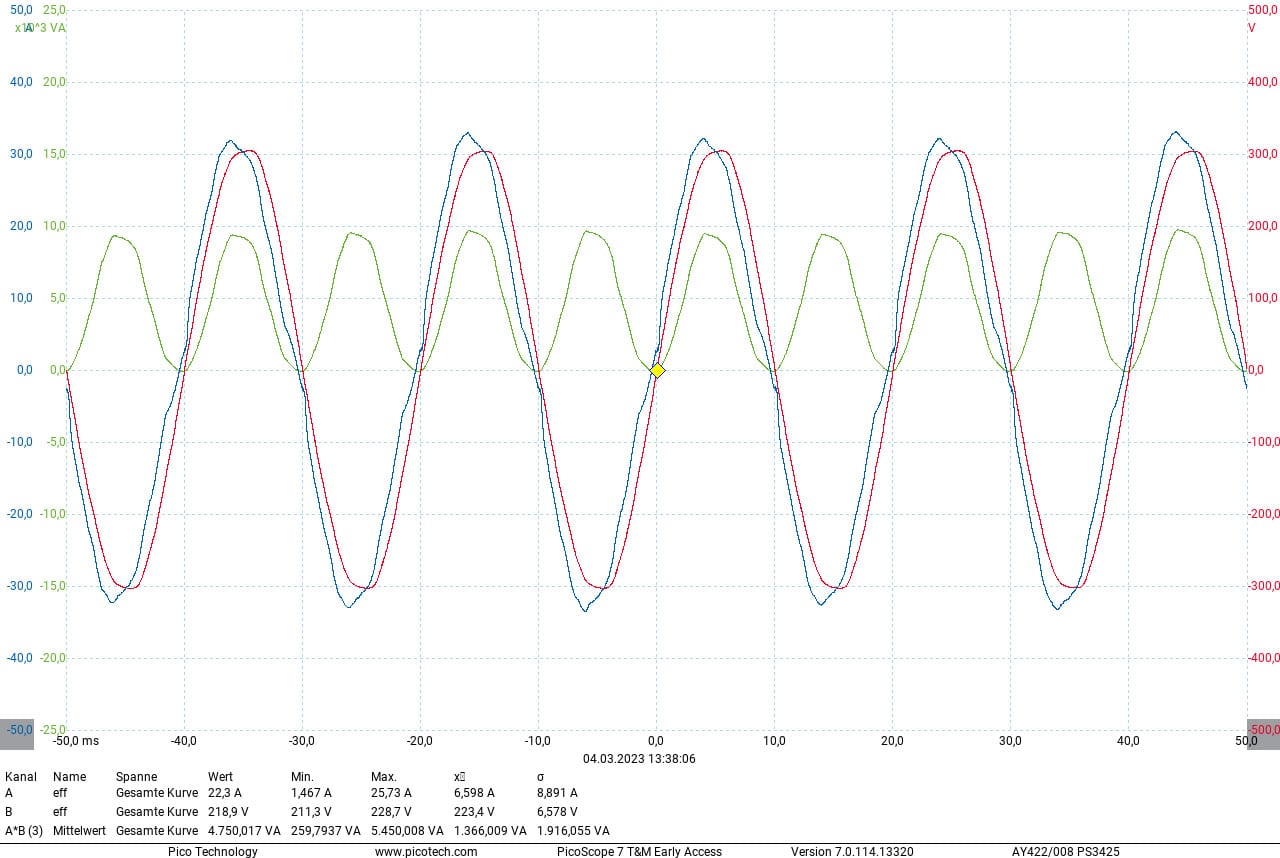Select channel B row in measurements table

[x=9, y=812]
